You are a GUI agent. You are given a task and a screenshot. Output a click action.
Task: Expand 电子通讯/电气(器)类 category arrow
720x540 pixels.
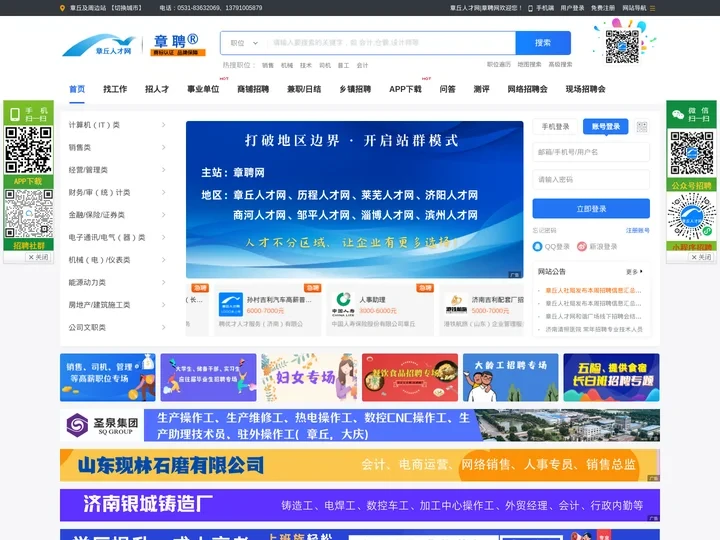[x=163, y=237]
